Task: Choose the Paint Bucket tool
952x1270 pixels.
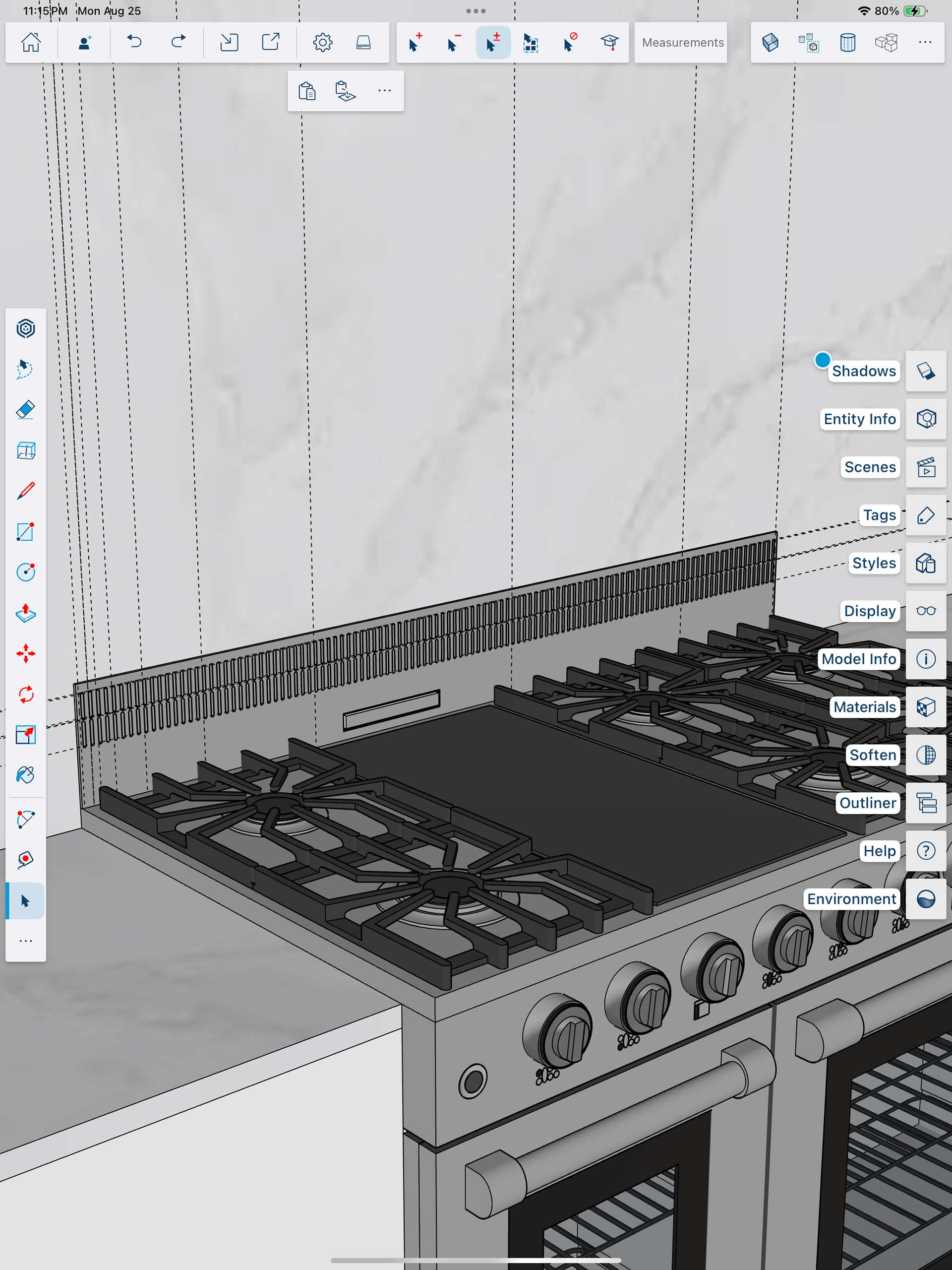Action: point(25,775)
